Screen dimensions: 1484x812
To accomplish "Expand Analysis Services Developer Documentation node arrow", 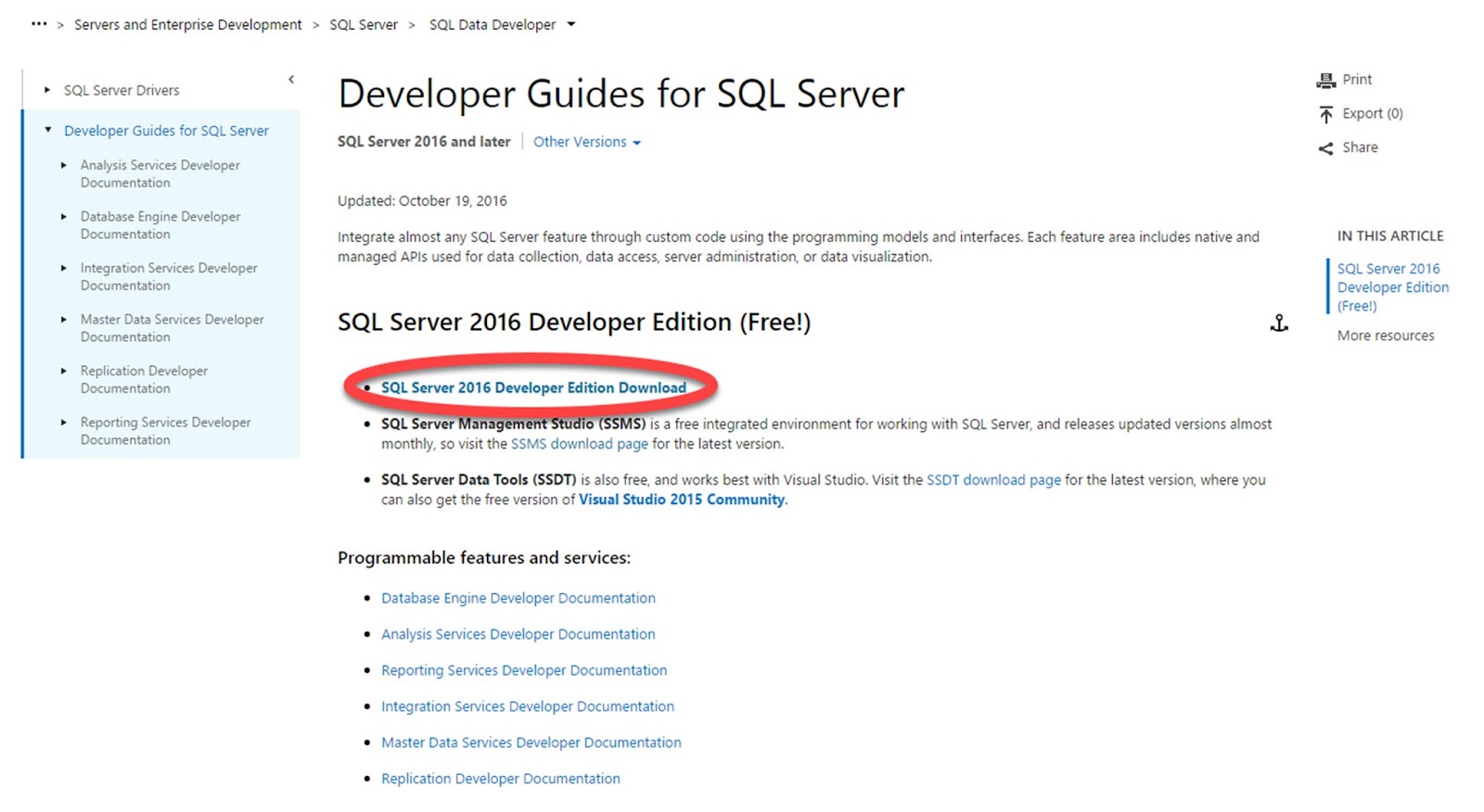I will pyautogui.click(x=64, y=165).
